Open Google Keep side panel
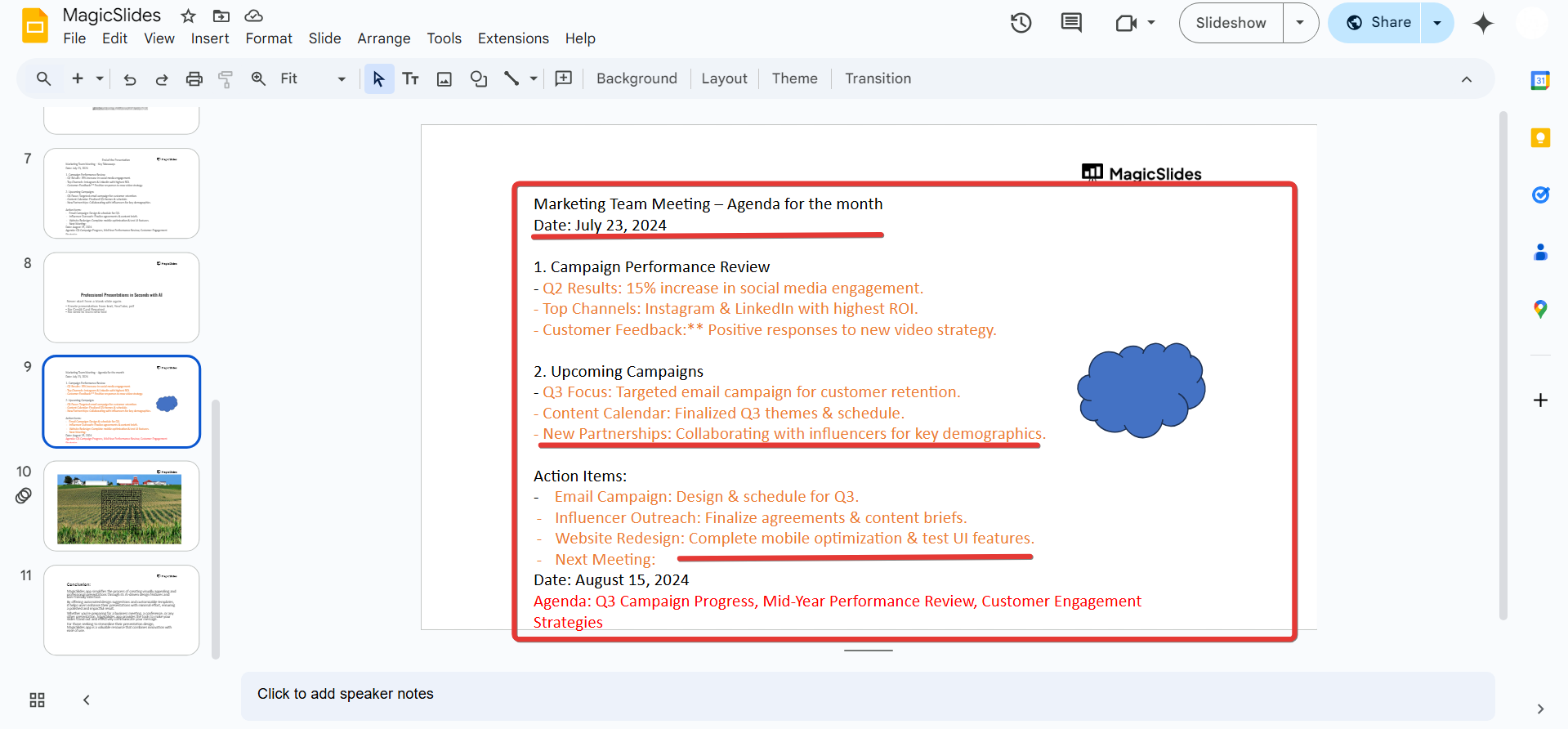 tap(1540, 137)
